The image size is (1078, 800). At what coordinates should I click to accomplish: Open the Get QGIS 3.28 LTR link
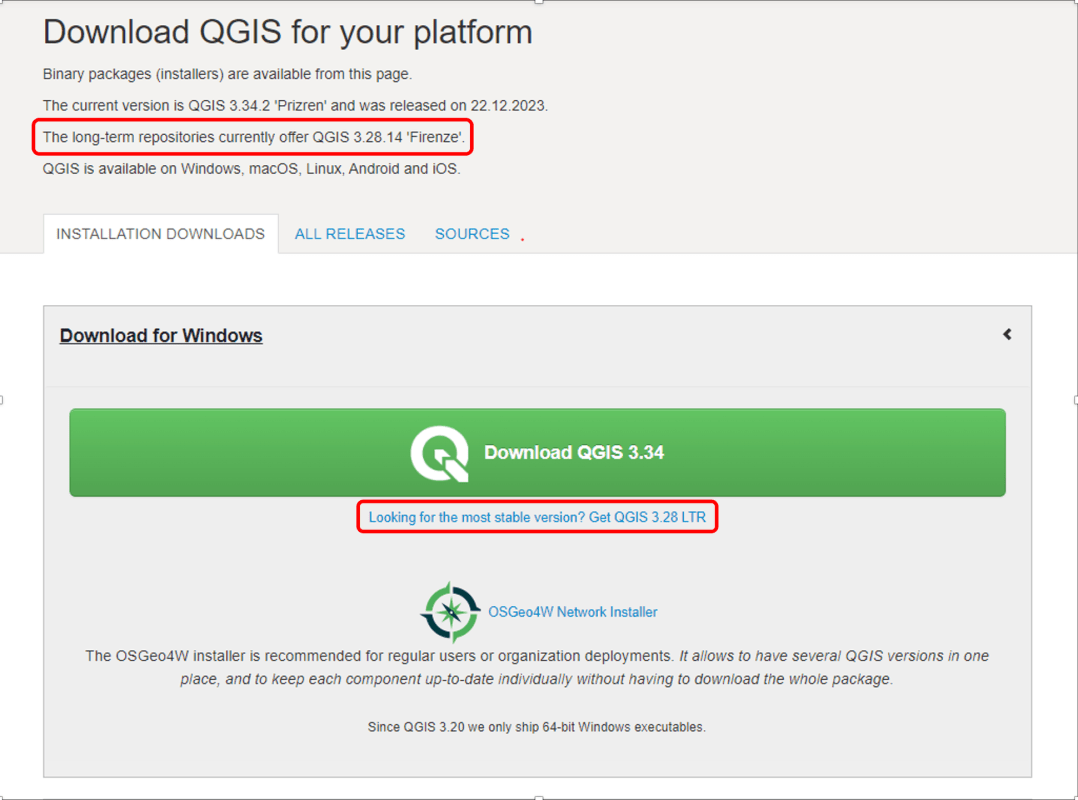click(537, 516)
